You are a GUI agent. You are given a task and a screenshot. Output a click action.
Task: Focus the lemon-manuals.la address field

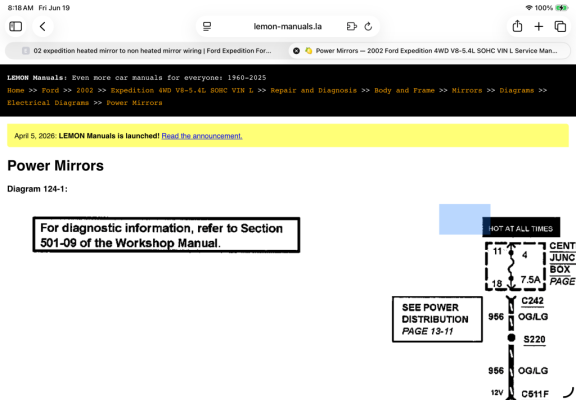pos(288,26)
